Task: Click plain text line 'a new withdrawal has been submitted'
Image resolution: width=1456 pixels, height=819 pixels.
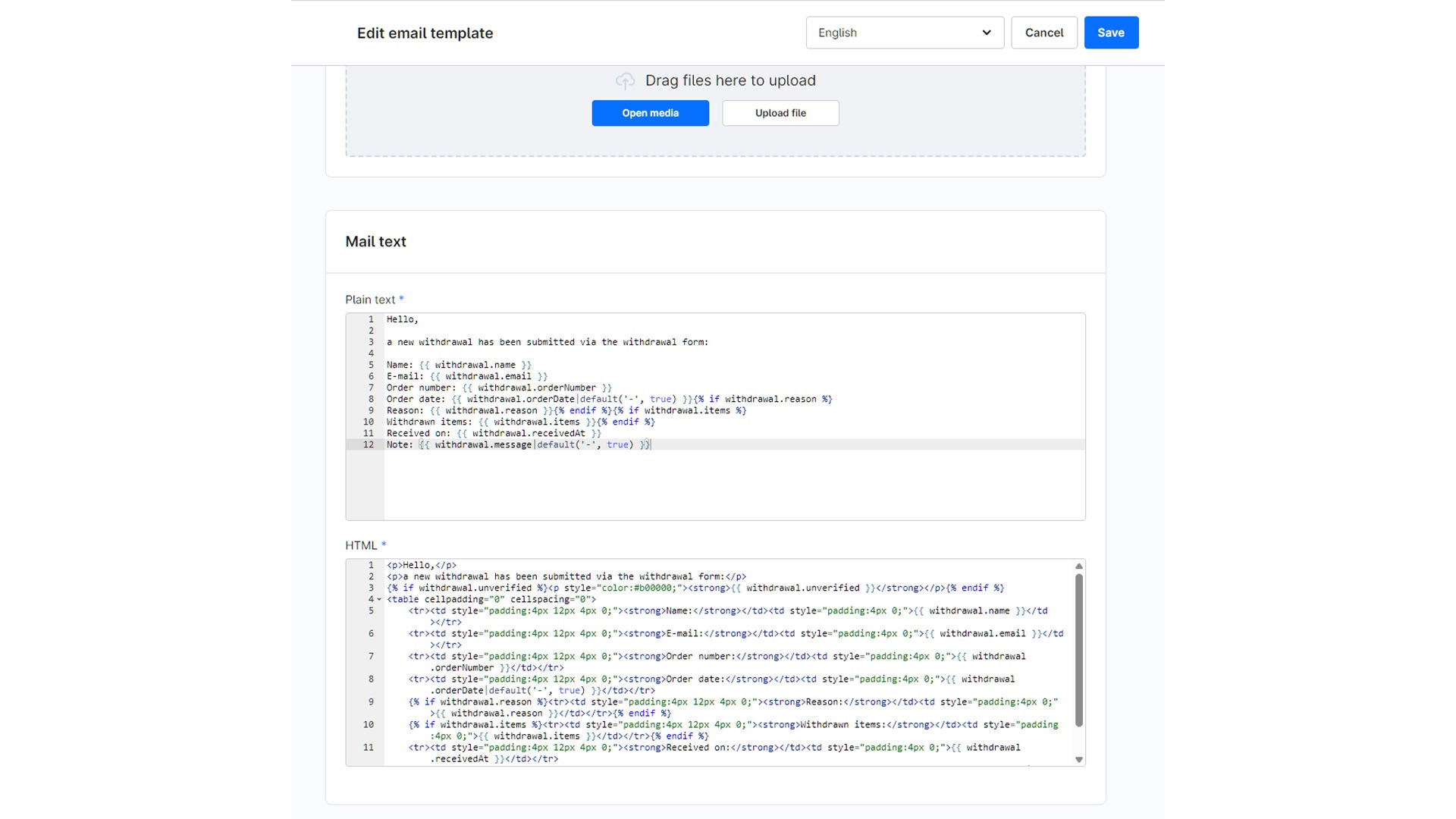Action: (548, 342)
